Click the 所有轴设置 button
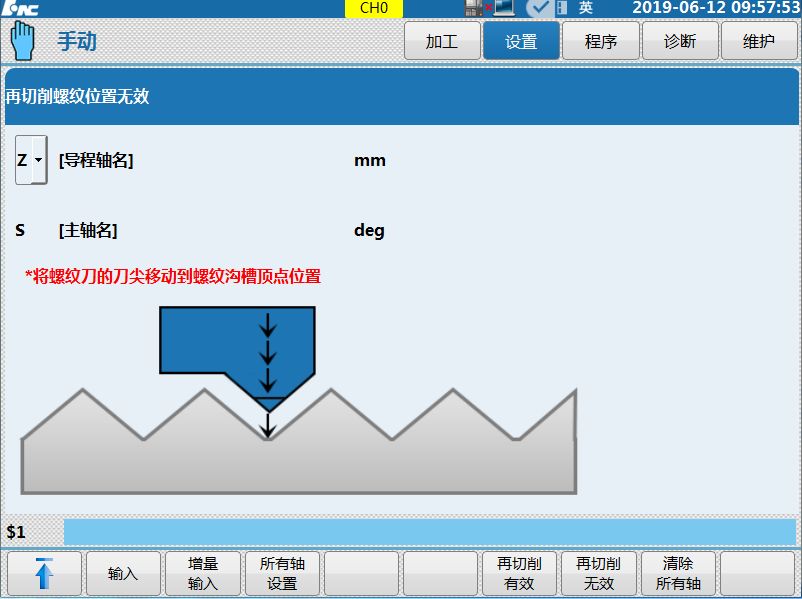Viewport: 802px width, 599px height. click(282, 574)
